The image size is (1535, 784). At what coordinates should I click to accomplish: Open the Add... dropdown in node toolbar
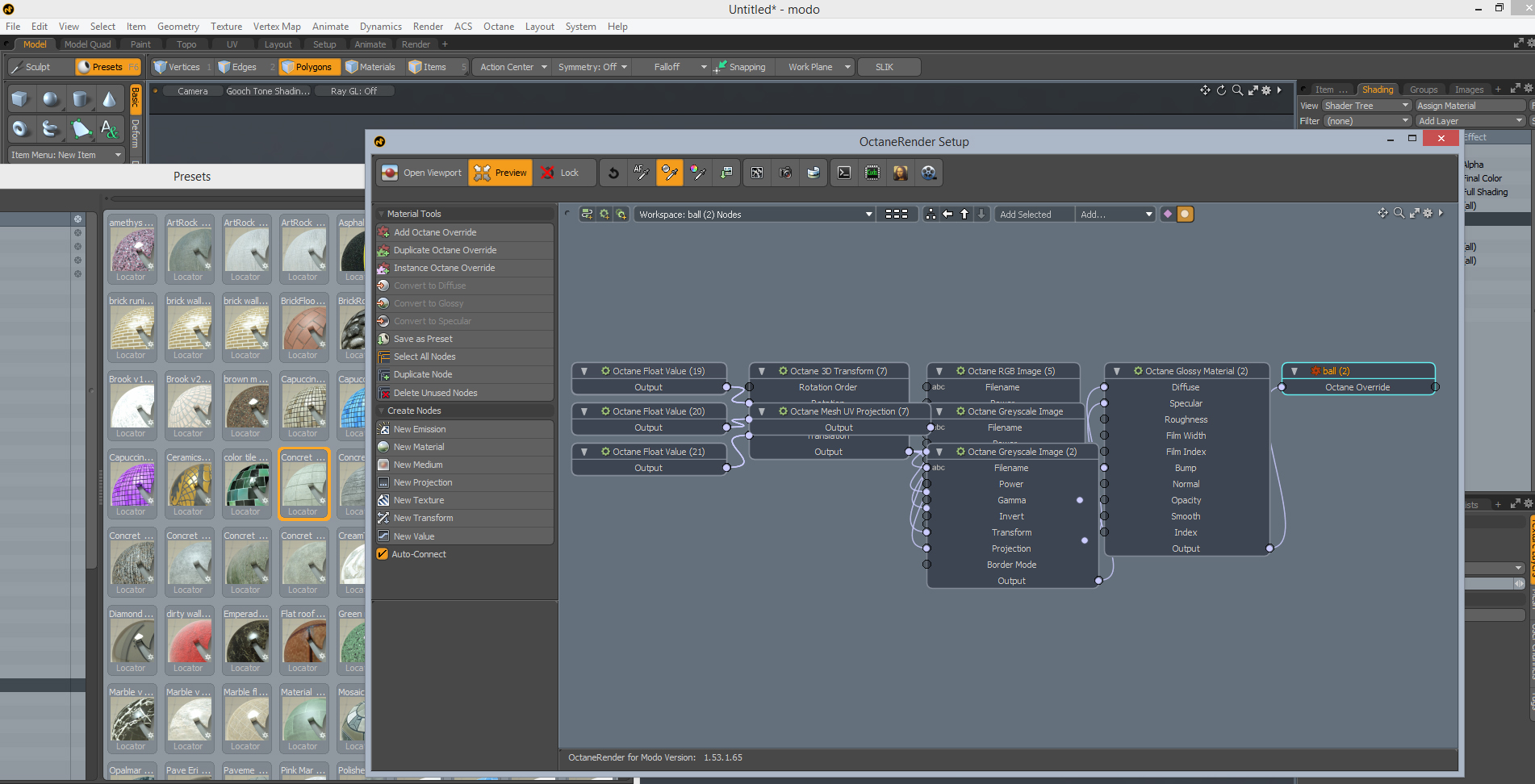(x=1116, y=215)
